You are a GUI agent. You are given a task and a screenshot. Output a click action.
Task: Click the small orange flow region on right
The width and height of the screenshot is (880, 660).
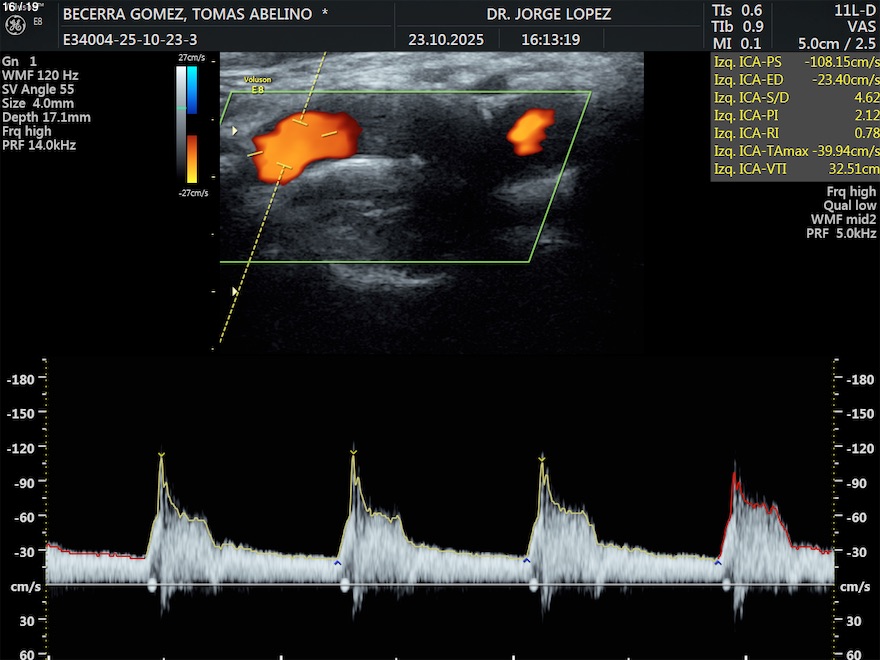click(530, 130)
